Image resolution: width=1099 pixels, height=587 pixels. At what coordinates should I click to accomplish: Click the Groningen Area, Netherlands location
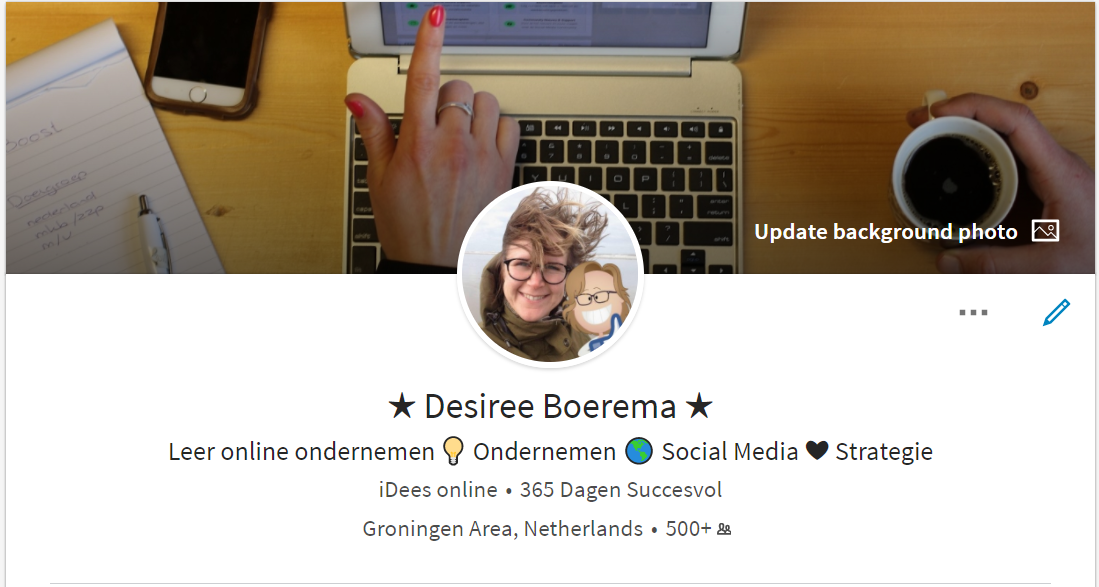(x=503, y=528)
